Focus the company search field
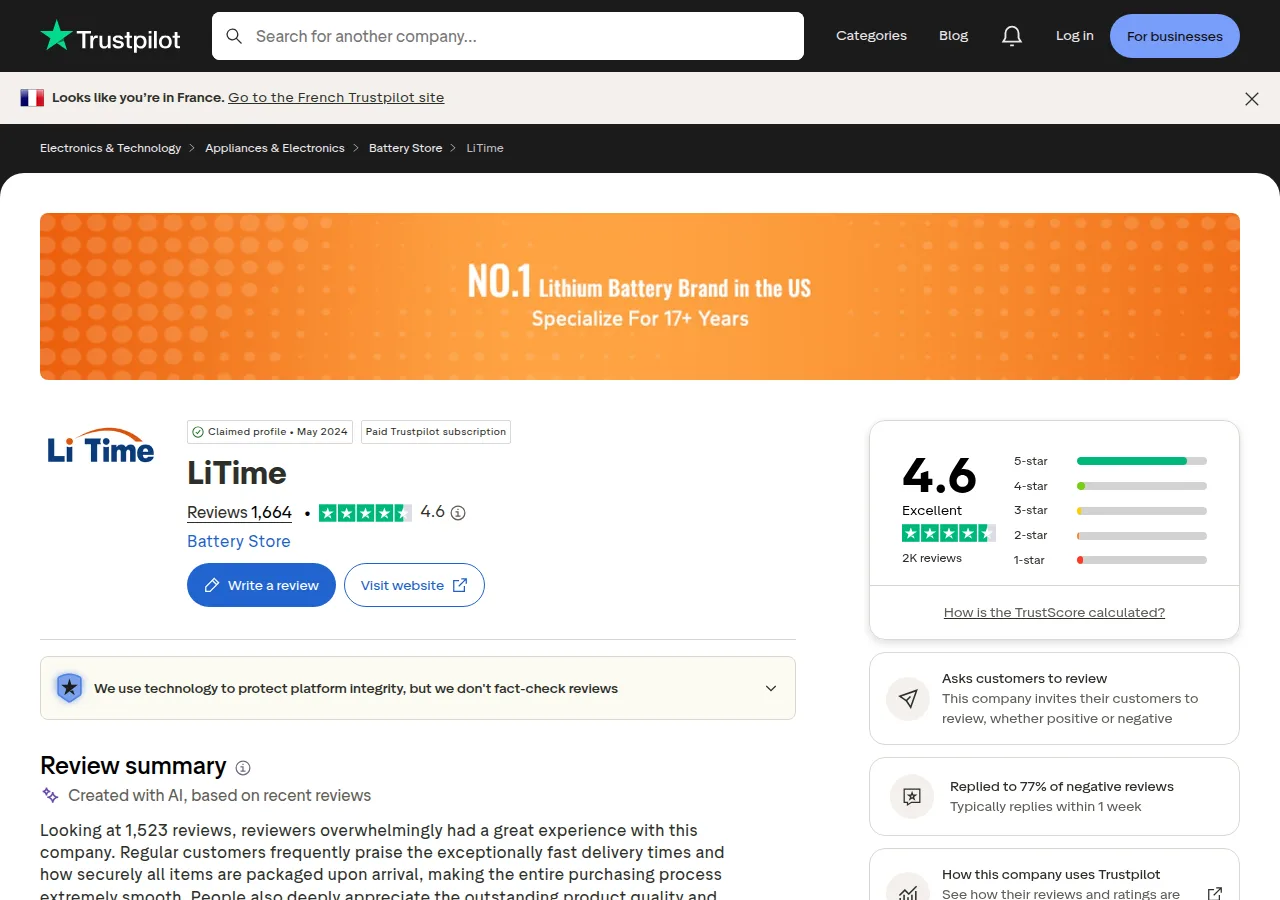1280x900 pixels. pyautogui.click(x=508, y=36)
